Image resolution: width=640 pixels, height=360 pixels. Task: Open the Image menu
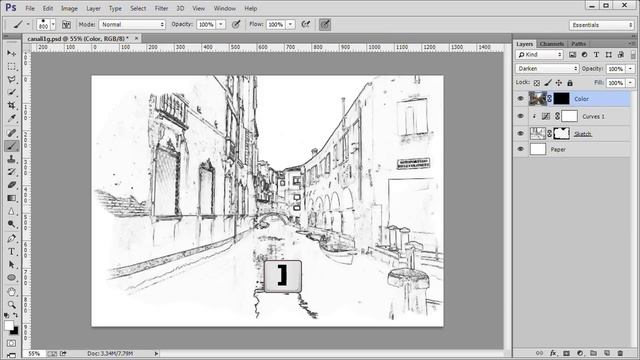click(69, 8)
